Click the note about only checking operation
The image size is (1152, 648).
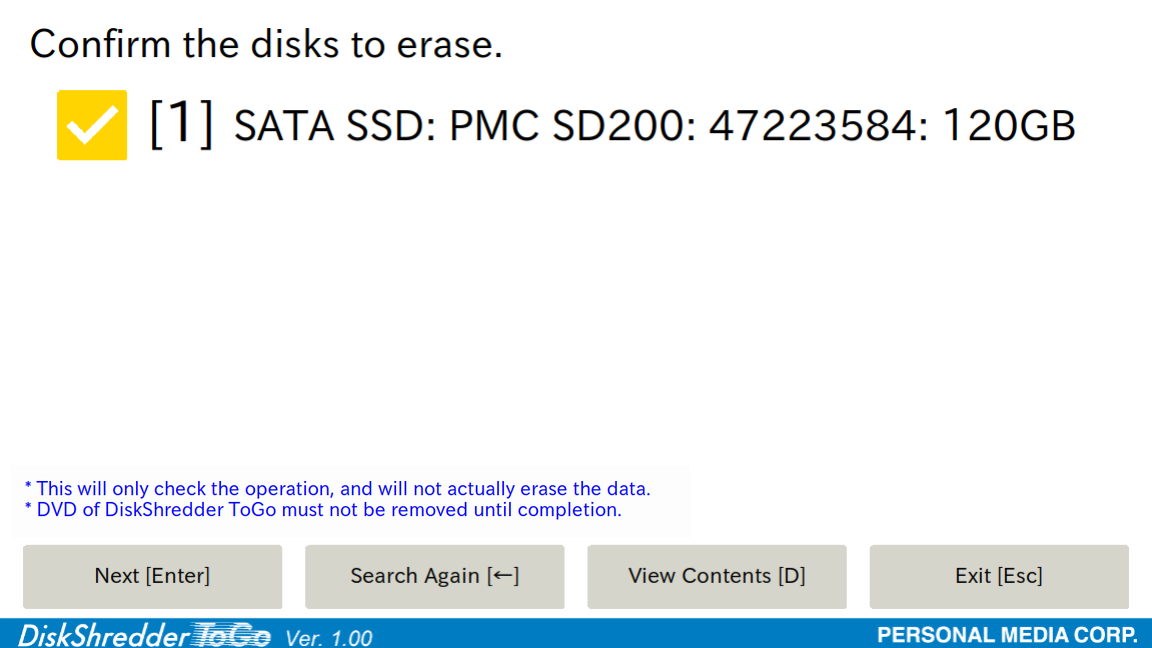(337, 489)
